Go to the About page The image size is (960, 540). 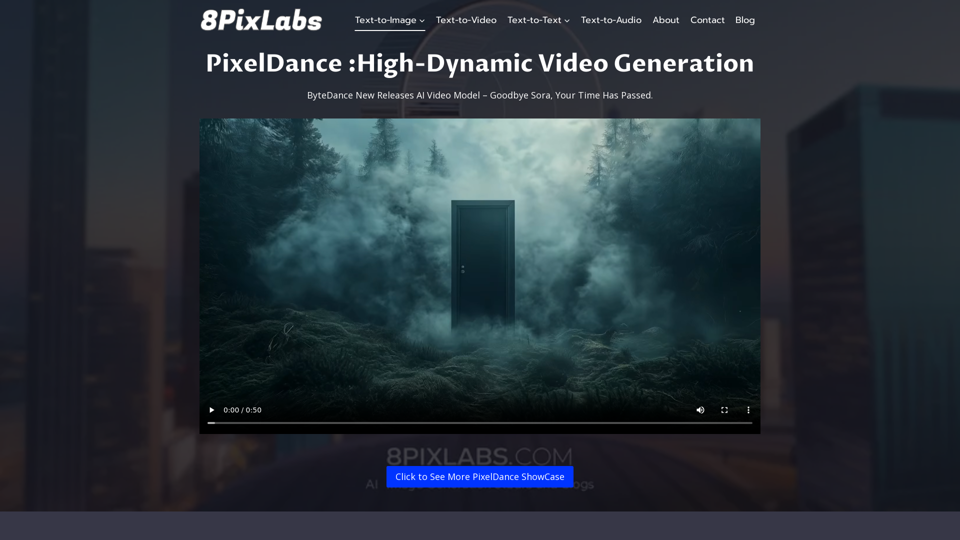pyautogui.click(x=666, y=20)
